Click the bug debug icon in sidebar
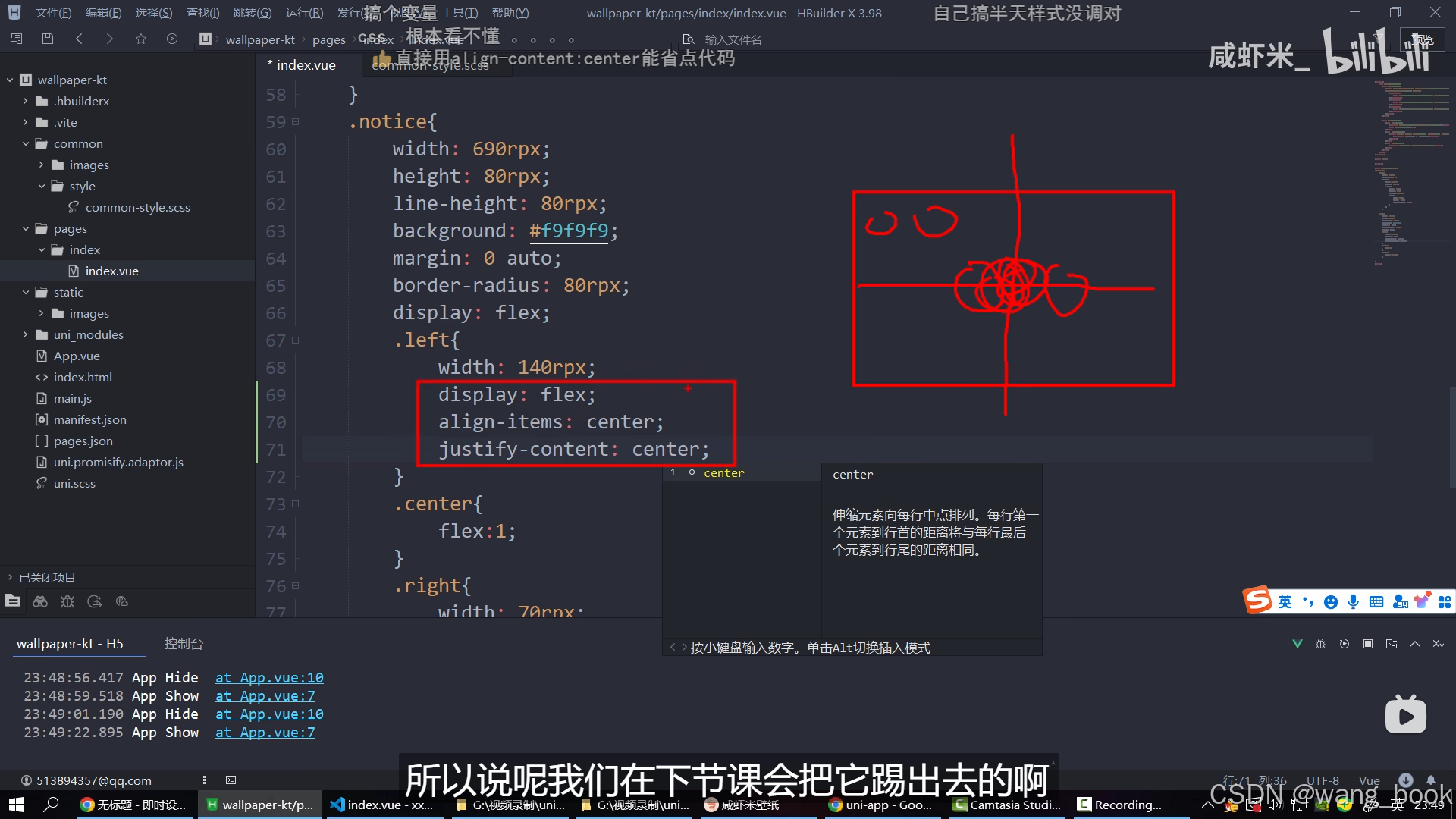Viewport: 1456px width, 819px height. (x=67, y=601)
